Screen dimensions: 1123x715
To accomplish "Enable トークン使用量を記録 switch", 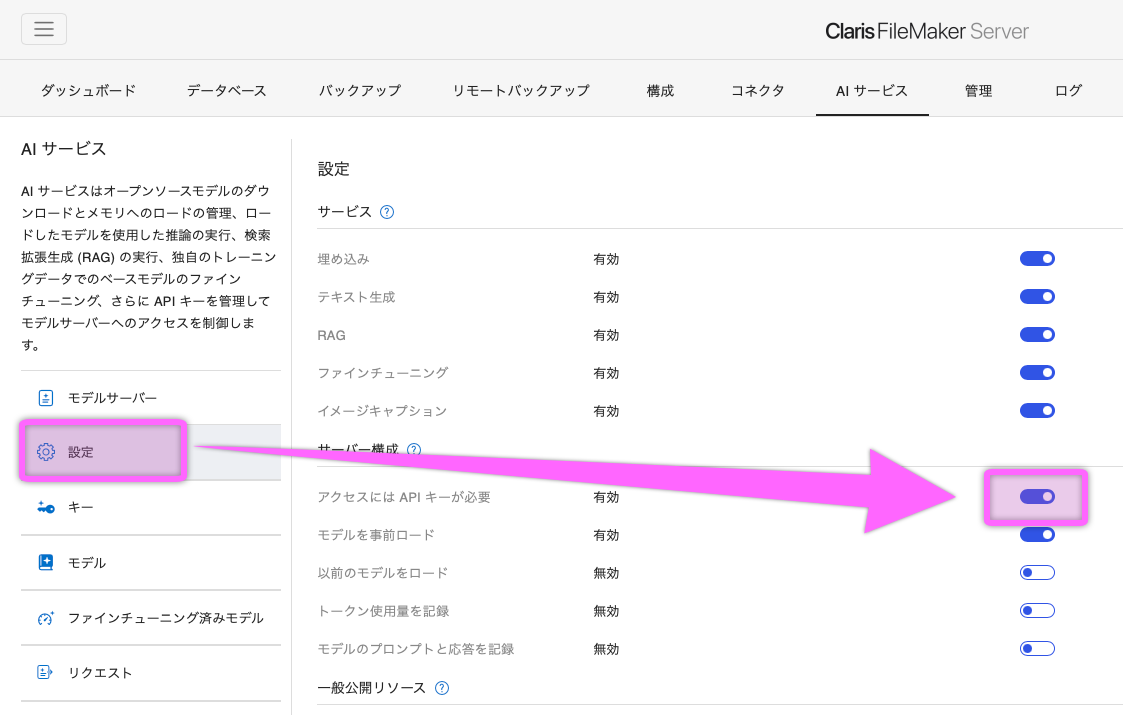I will [x=1037, y=610].
